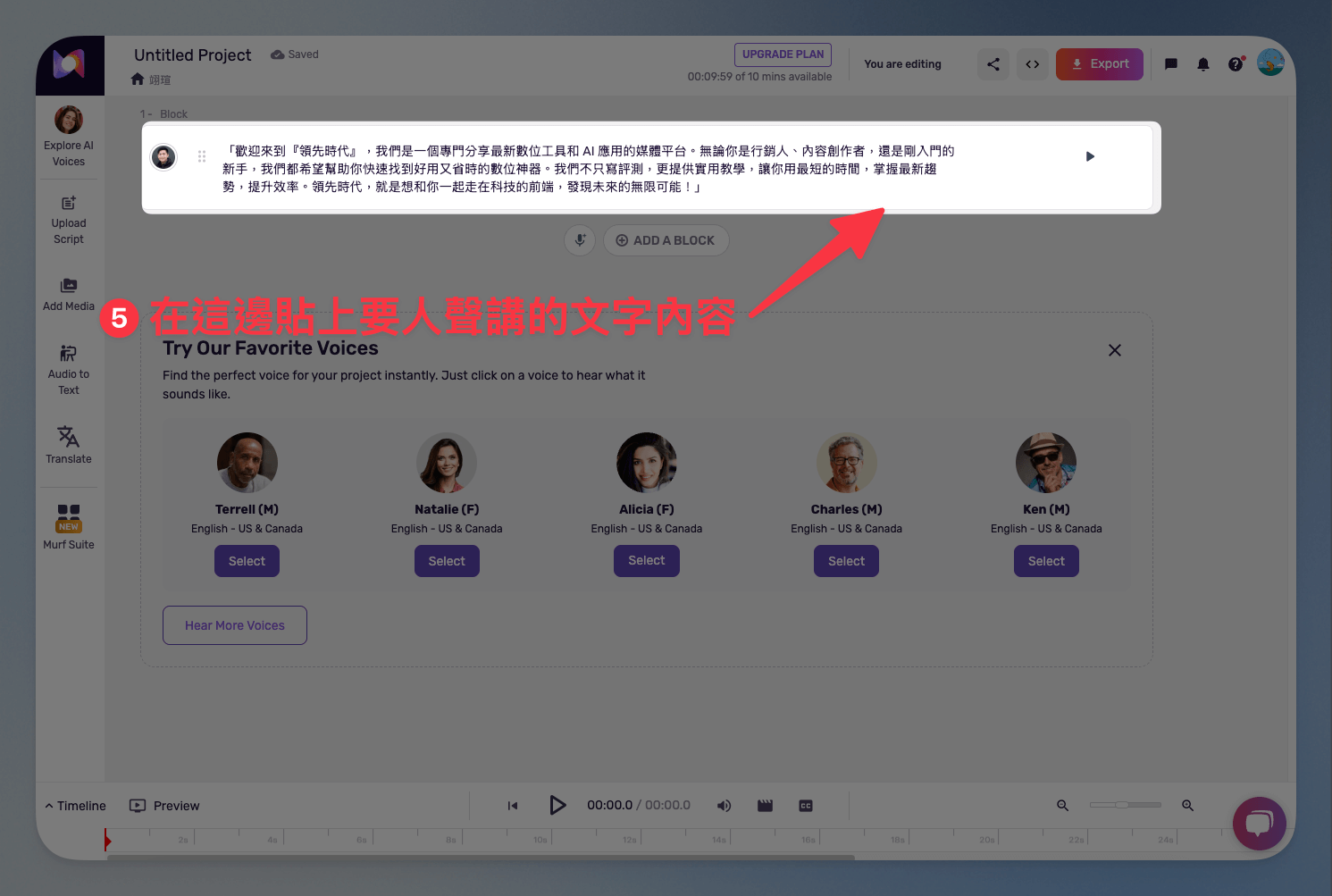Zoom in the timeline magnifier
The width and height of the screenshot is (1332, 896).
1188,806
